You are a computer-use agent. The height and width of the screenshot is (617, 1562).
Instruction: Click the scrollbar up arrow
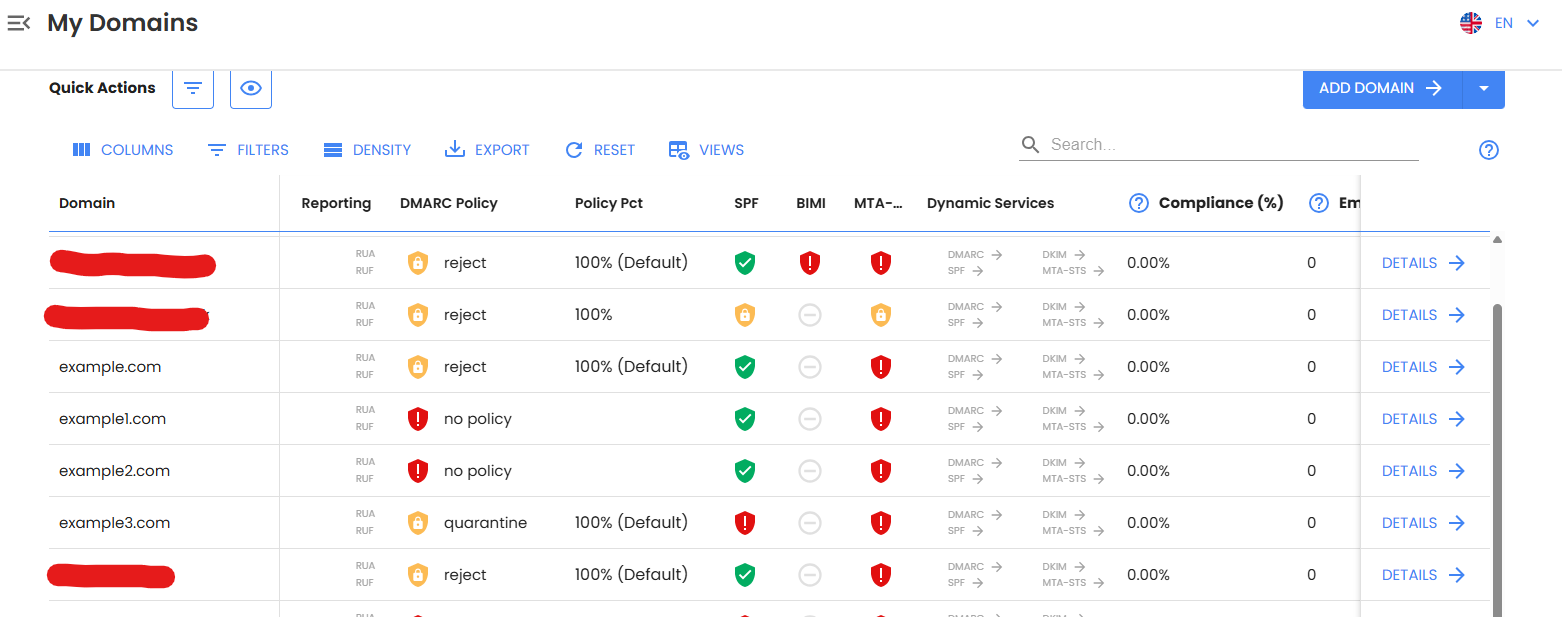coord(1497,240)
